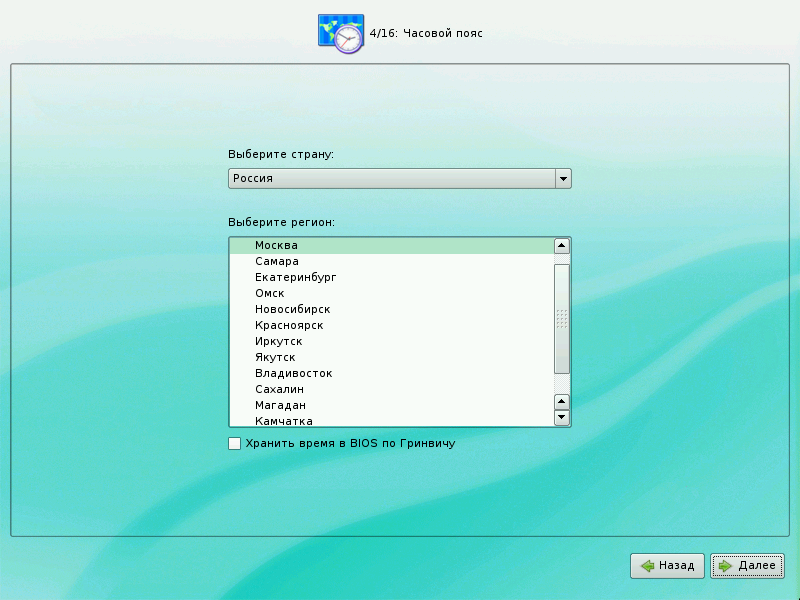
Task: Pick Камчатка at the list bottom
Action: tap(283, 421)
